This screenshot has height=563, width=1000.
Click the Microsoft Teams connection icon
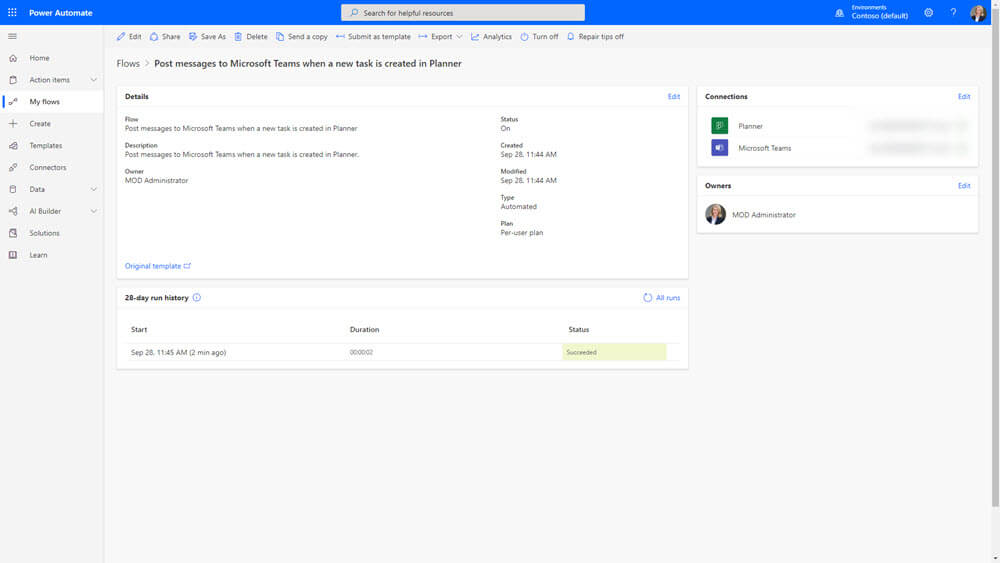(x=719, y=148)
